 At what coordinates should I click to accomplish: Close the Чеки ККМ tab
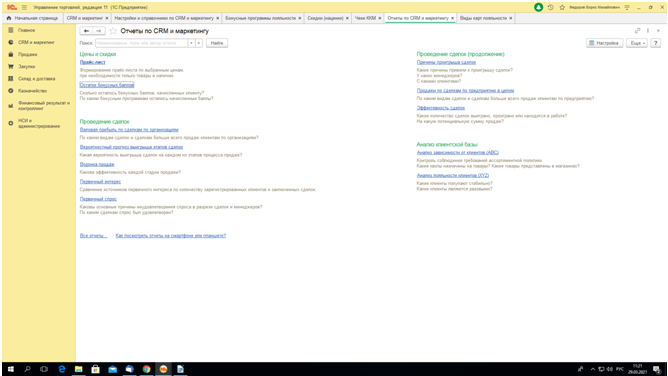pos(380,18)
